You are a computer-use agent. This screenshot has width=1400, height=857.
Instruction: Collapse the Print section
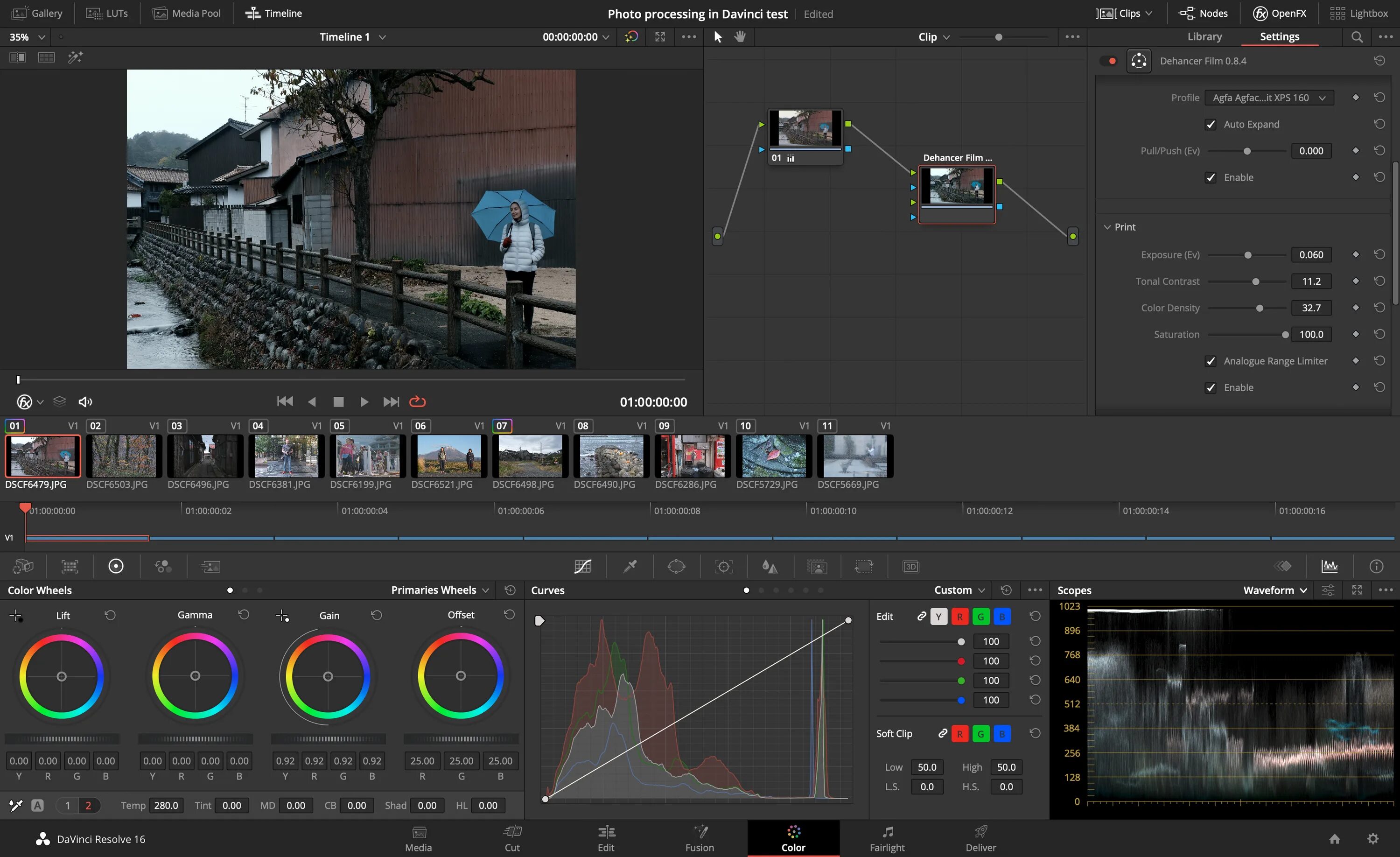pyautogui.click(x=1107, y=227)
